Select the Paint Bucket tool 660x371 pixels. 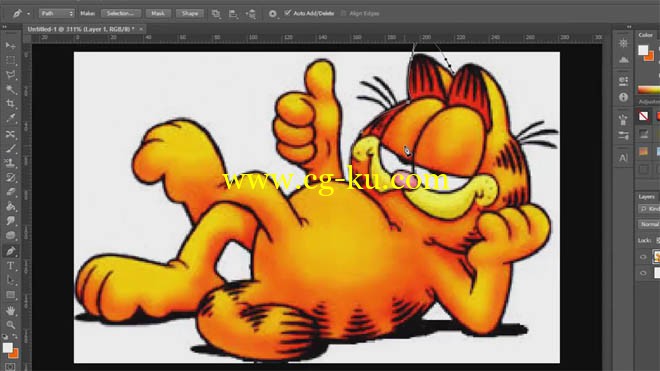click(11, 207)
